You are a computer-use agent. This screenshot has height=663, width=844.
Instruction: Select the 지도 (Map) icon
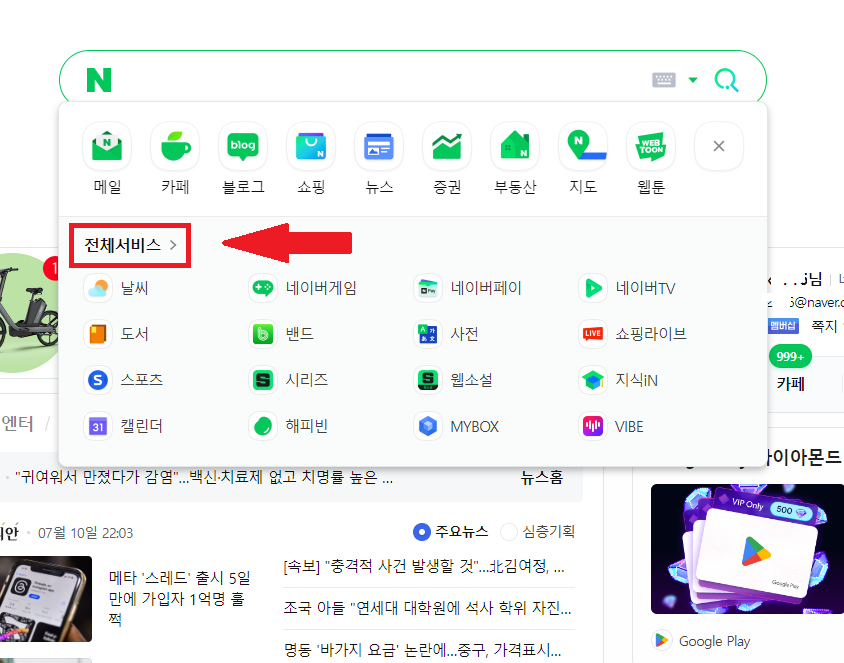tap(583, 146)
